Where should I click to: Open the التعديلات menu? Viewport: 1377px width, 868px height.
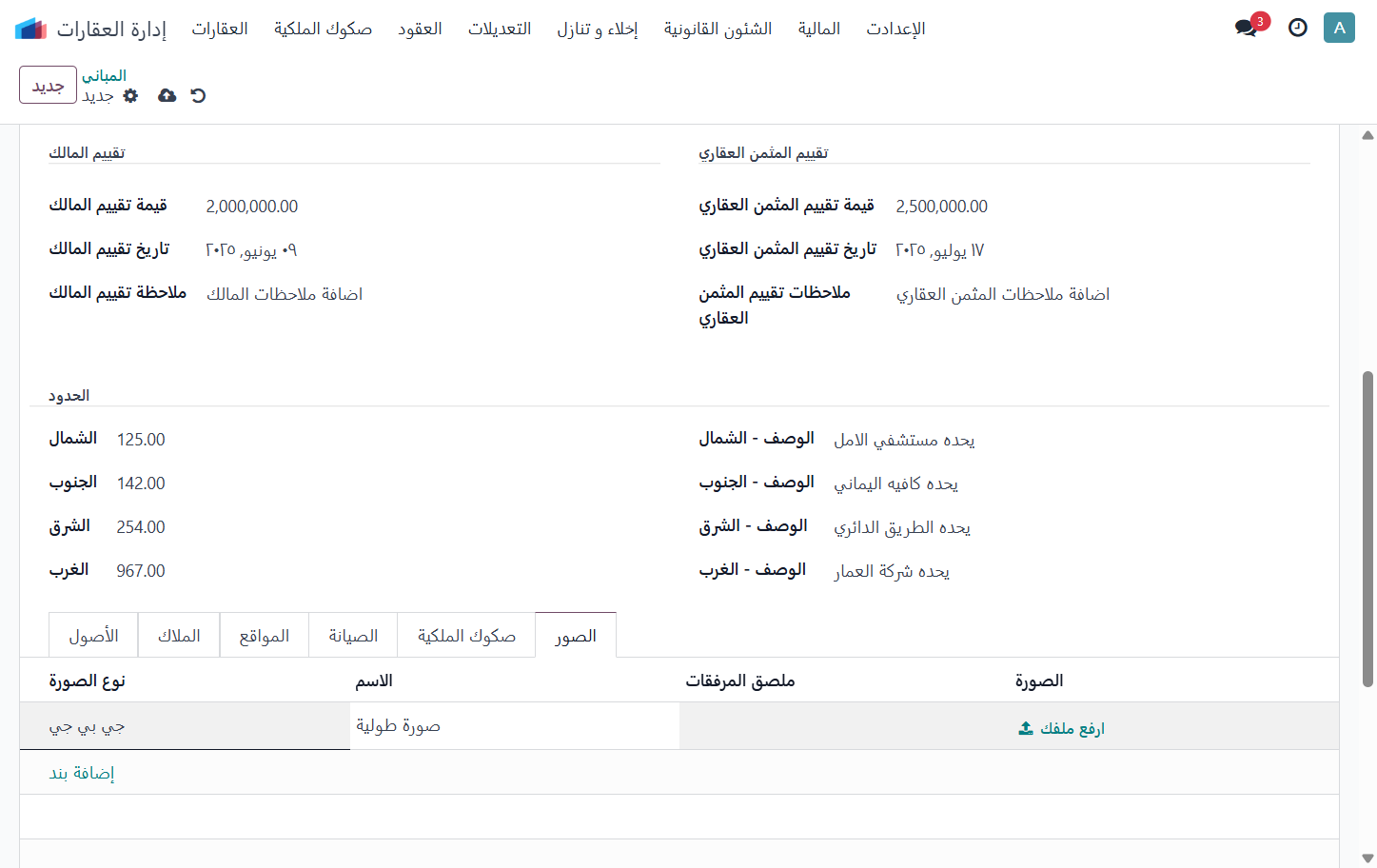click(x=500, y=29)
